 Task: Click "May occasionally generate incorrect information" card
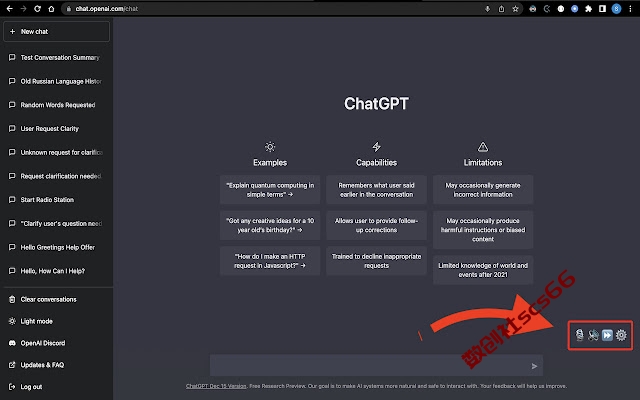(x=483, y=190)
